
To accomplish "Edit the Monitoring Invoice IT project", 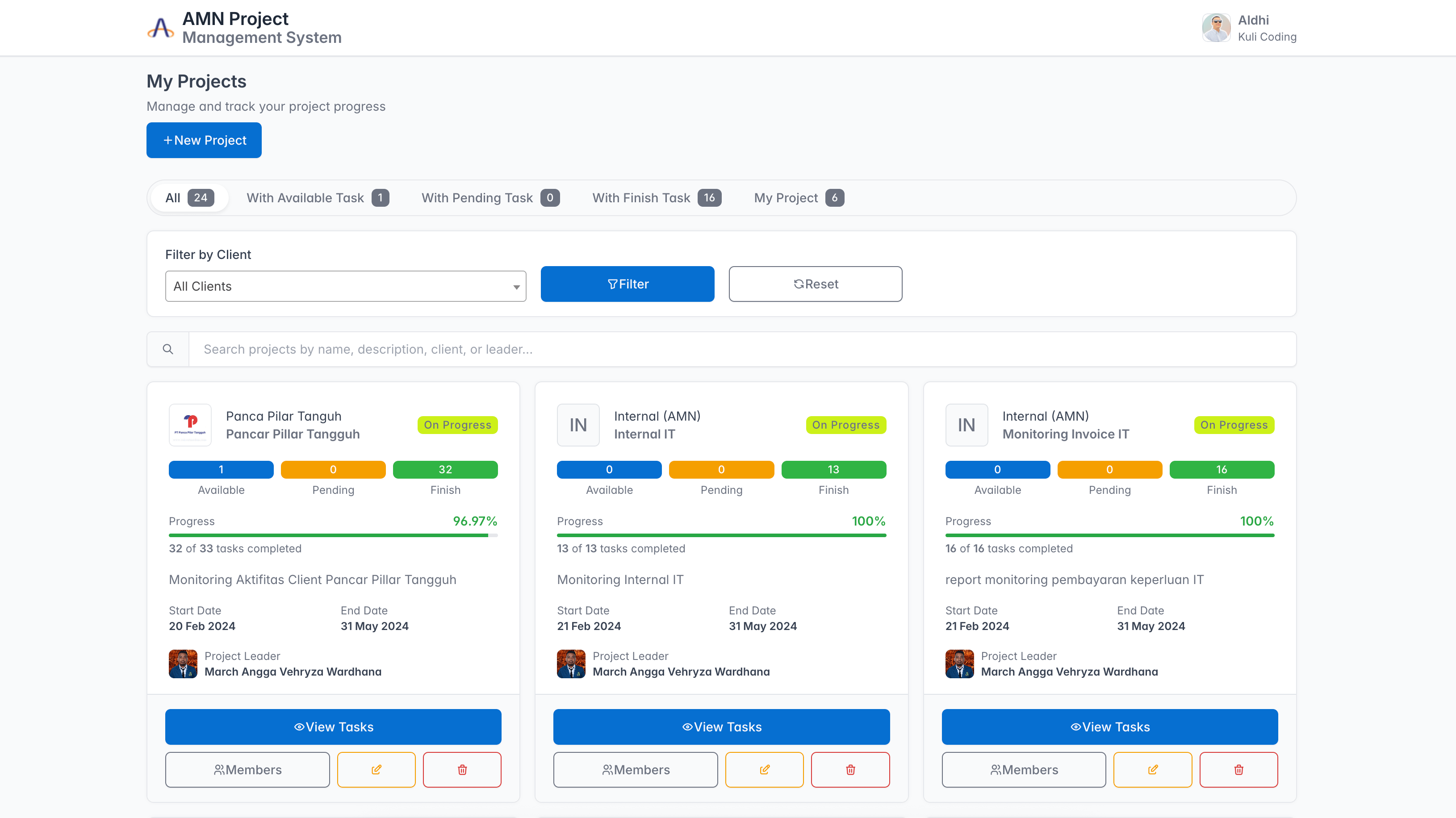I will pos(1152,769).
